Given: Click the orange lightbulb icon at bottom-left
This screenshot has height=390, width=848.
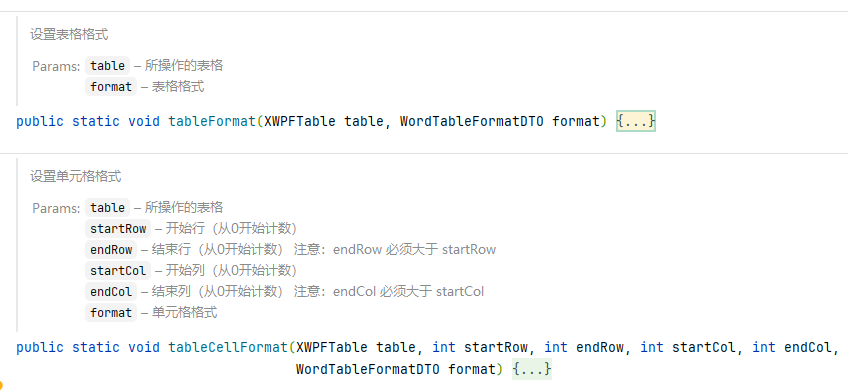Looking at the screenshot, I should pyautogui.click(x=1, y=386).
